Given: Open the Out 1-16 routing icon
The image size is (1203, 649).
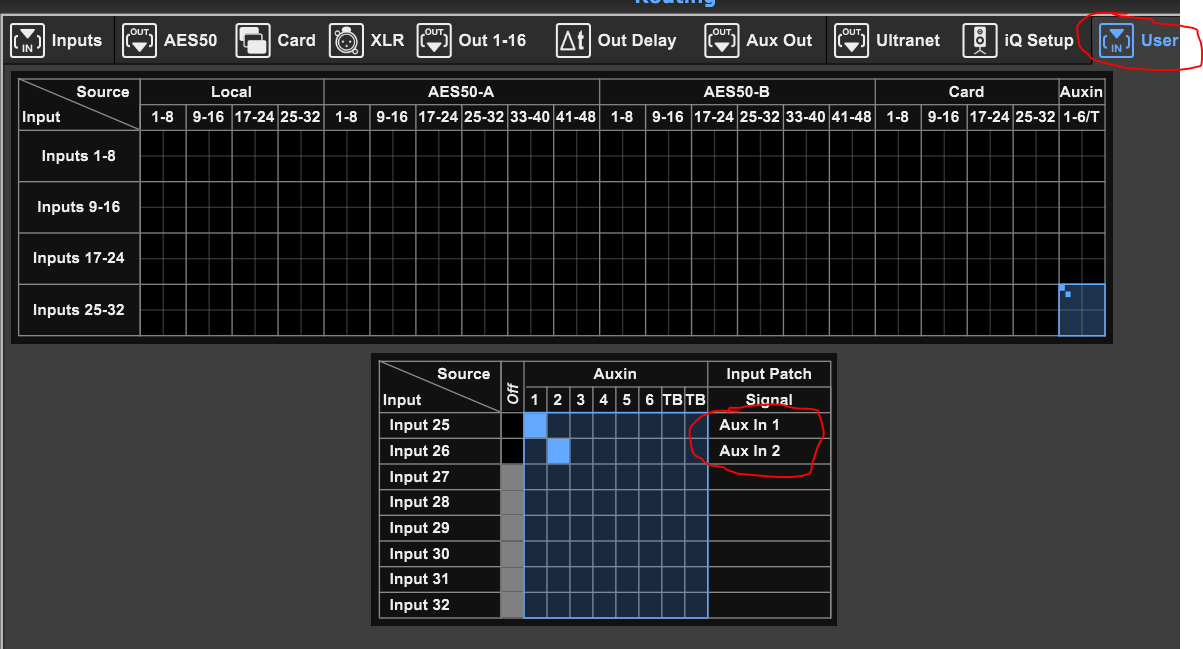Looking at the screenshot, I should coord(434,41).
